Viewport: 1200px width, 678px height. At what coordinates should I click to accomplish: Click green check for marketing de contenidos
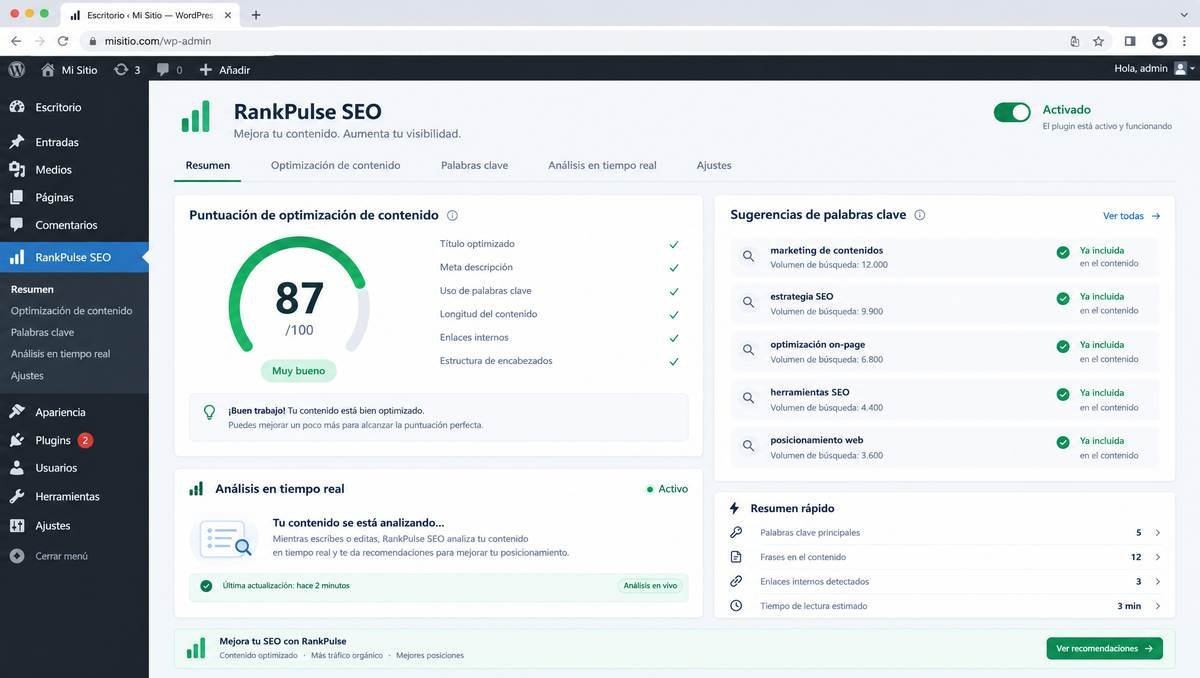pyautogui.click(x=1063, y=252)
